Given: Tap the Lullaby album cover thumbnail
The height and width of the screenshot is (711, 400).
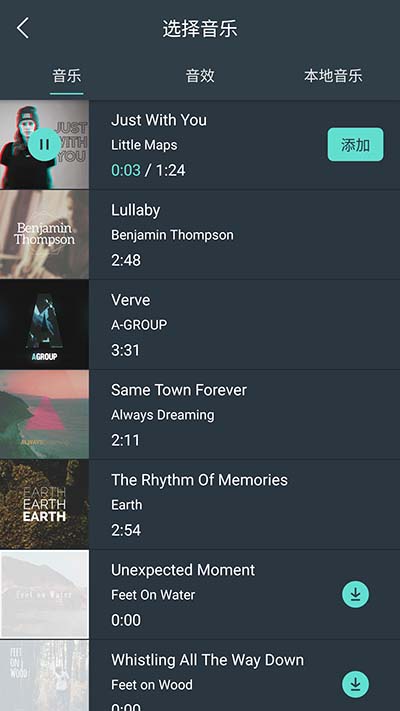Looking at the screenshot, I should click(x=44, y=234).
